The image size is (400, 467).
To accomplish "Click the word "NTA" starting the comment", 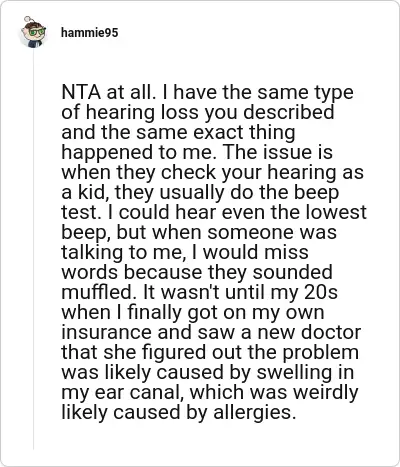I will point(81,92).
